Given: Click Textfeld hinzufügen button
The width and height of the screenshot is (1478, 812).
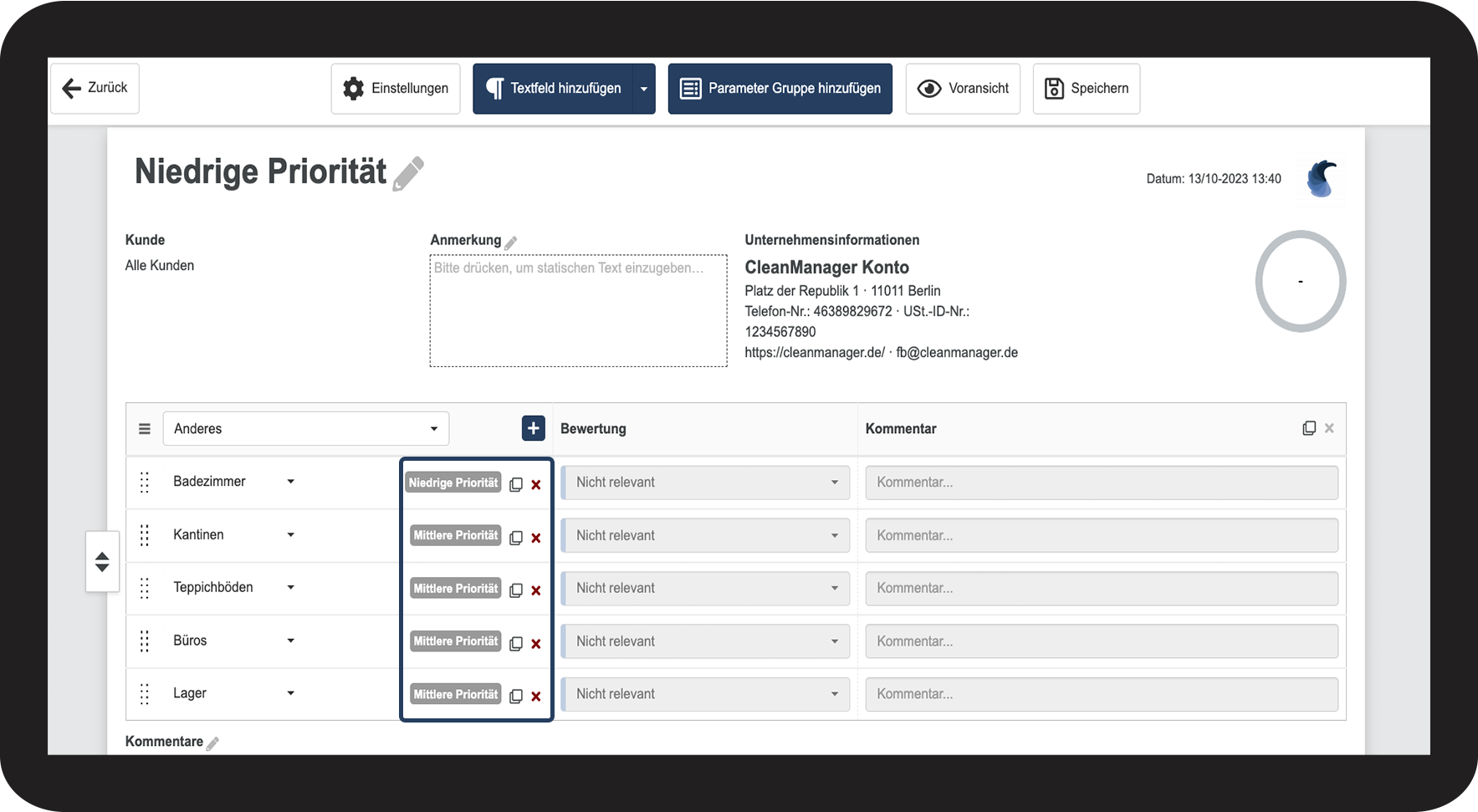Looking at the screenshot, I should coord(553,89).
